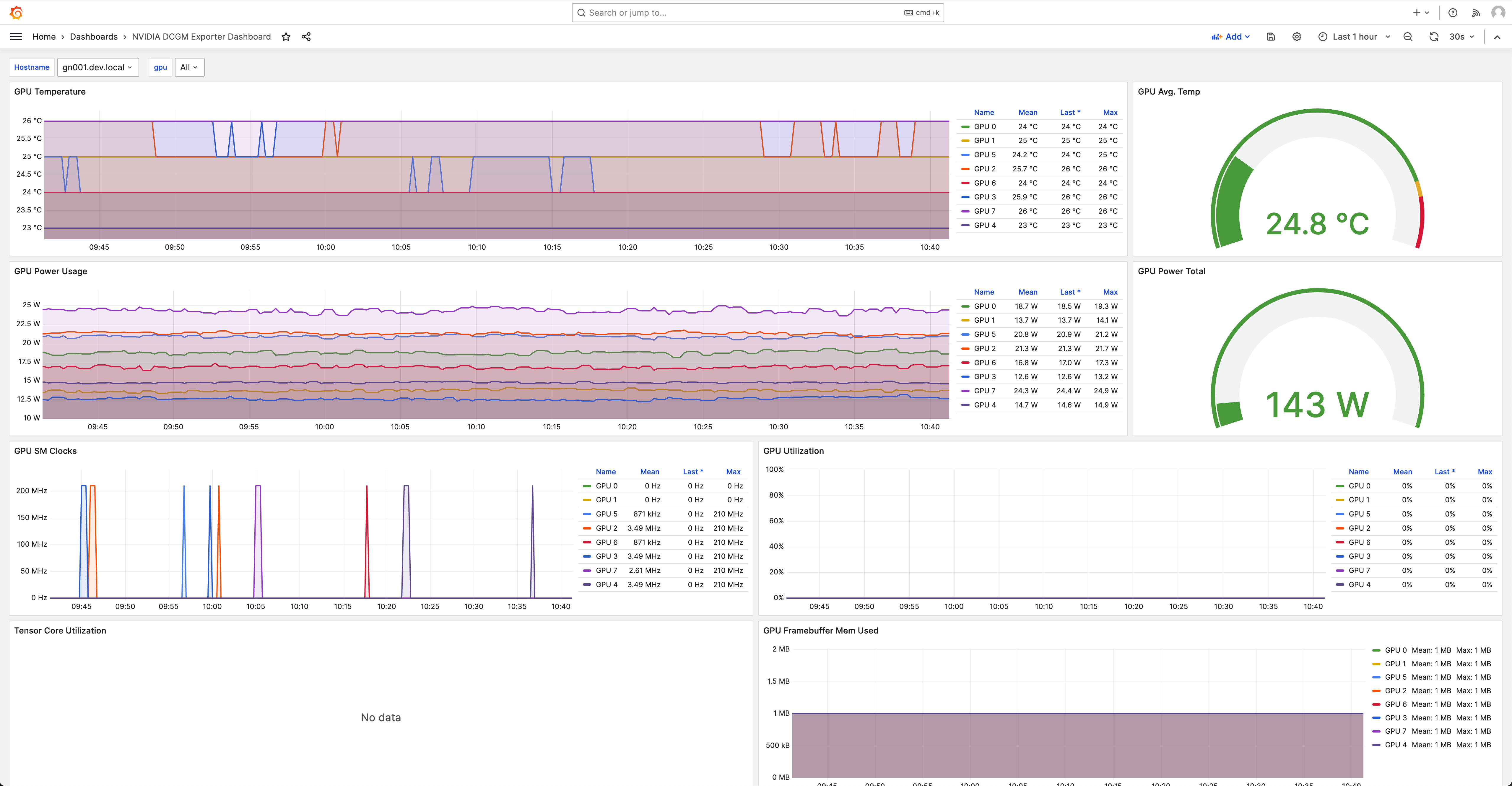Screen dimensions: 1512x786
Task: Open dashboard settings gear
Action: 1297,36
